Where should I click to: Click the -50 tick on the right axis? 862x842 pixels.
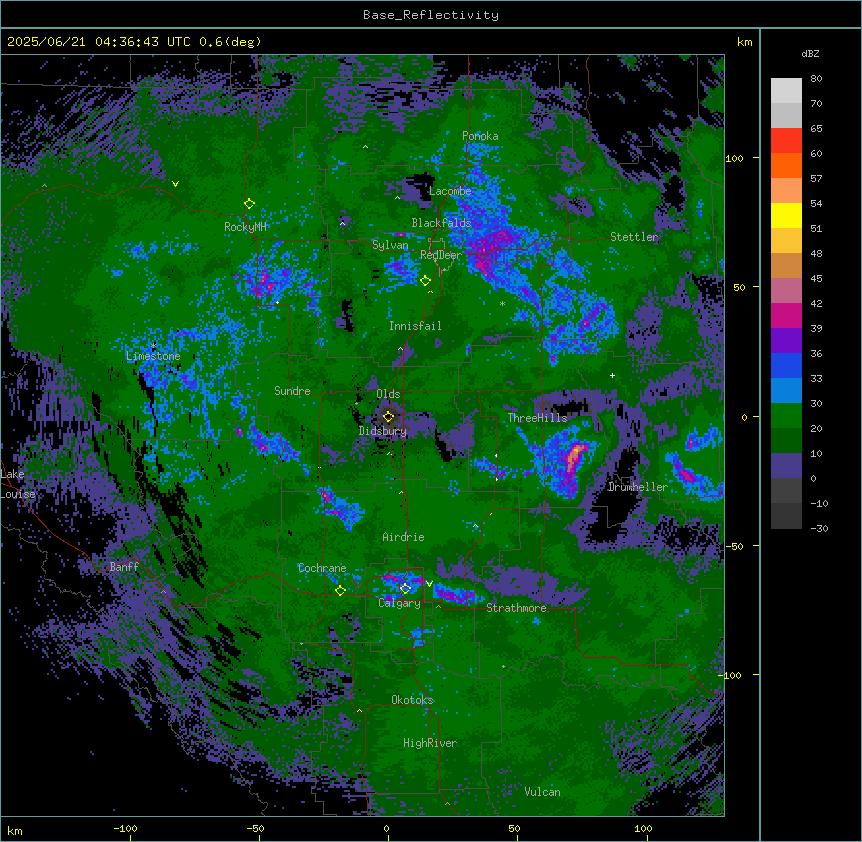coord(734,546)
